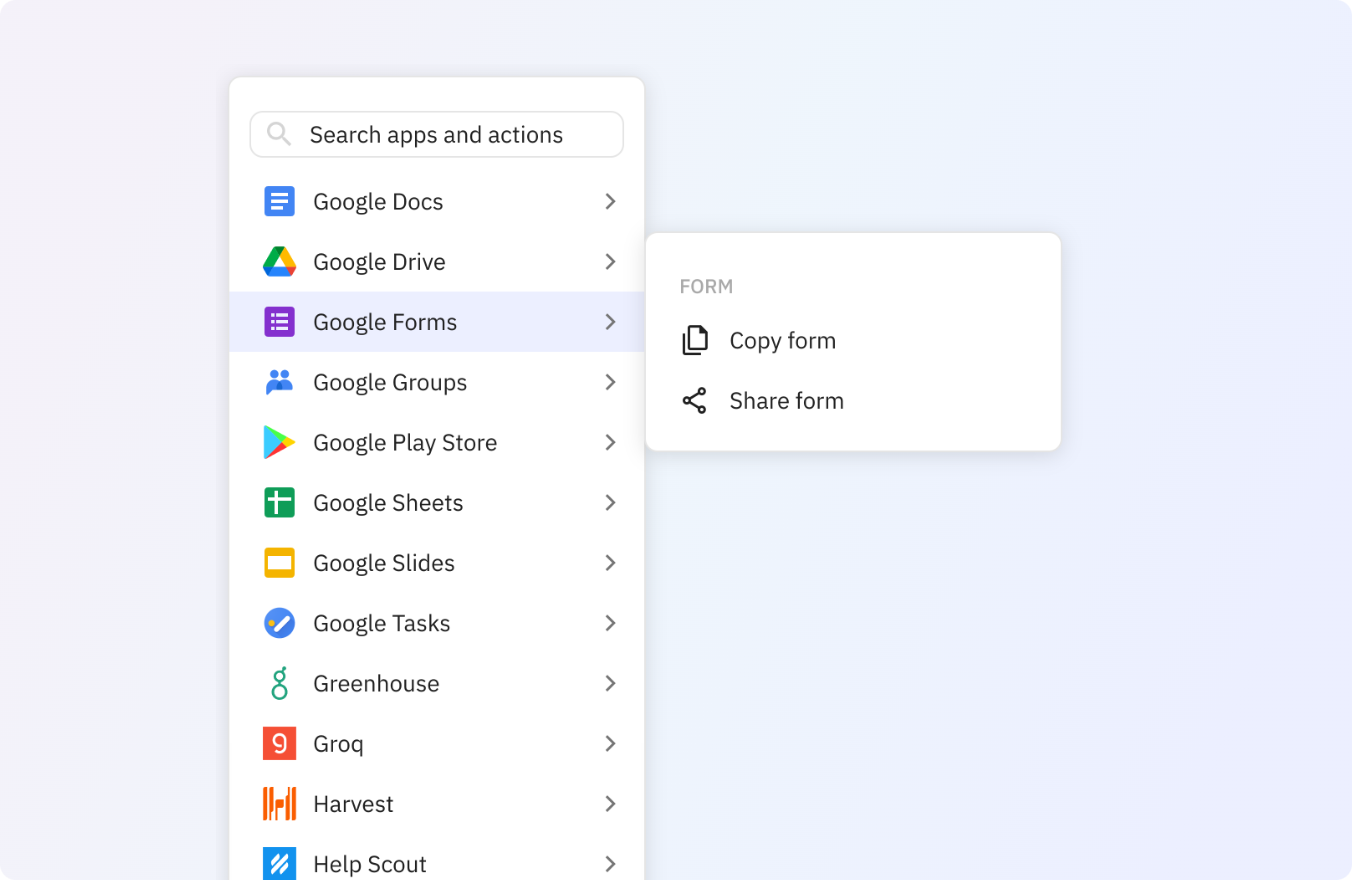The height and width of the screenshot is (880, 1352).
Task: Expand the Google Forms chevron
Action: pos(610,322)
